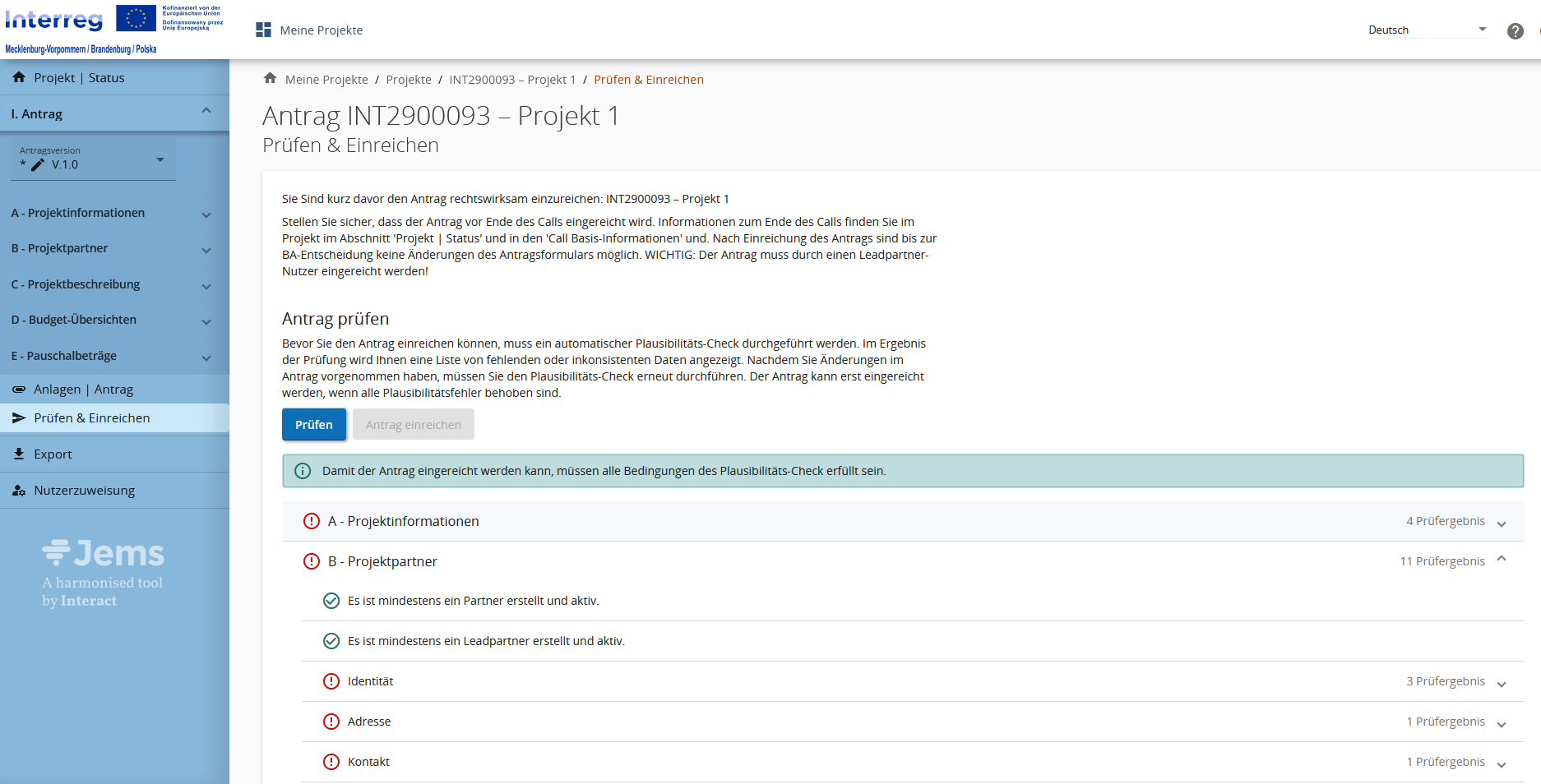The height and width of the screenshot is (784, 1541).
Task: Expand A - Projektinformationen check results
Action: pyautogui.click(x=1501, y=523)
